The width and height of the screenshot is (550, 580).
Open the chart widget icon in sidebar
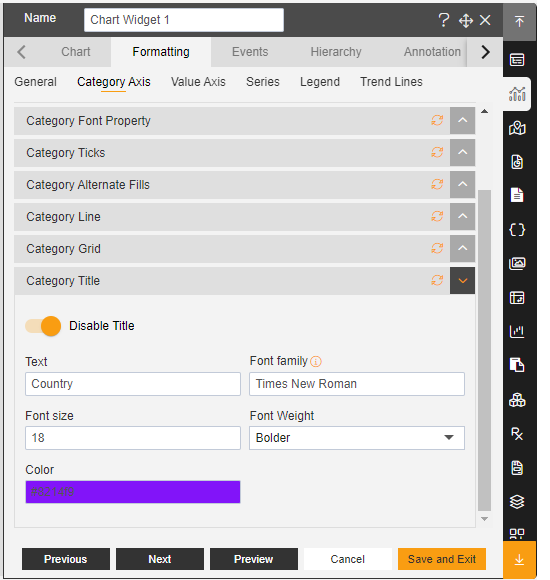tap(517, 94)
